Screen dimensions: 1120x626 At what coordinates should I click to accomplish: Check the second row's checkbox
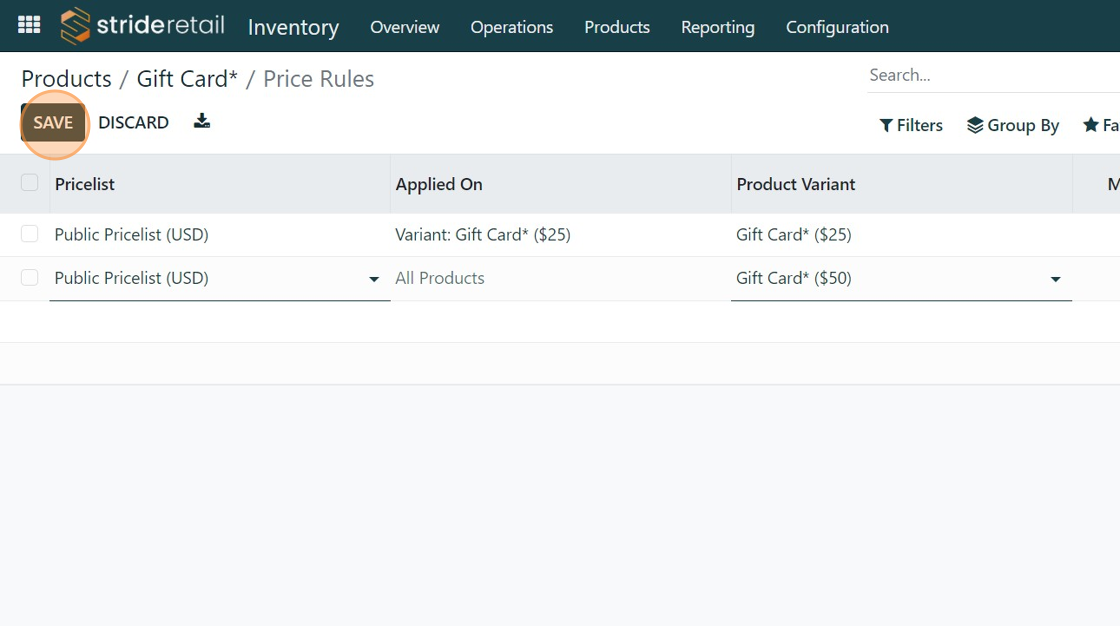[30, 278]
